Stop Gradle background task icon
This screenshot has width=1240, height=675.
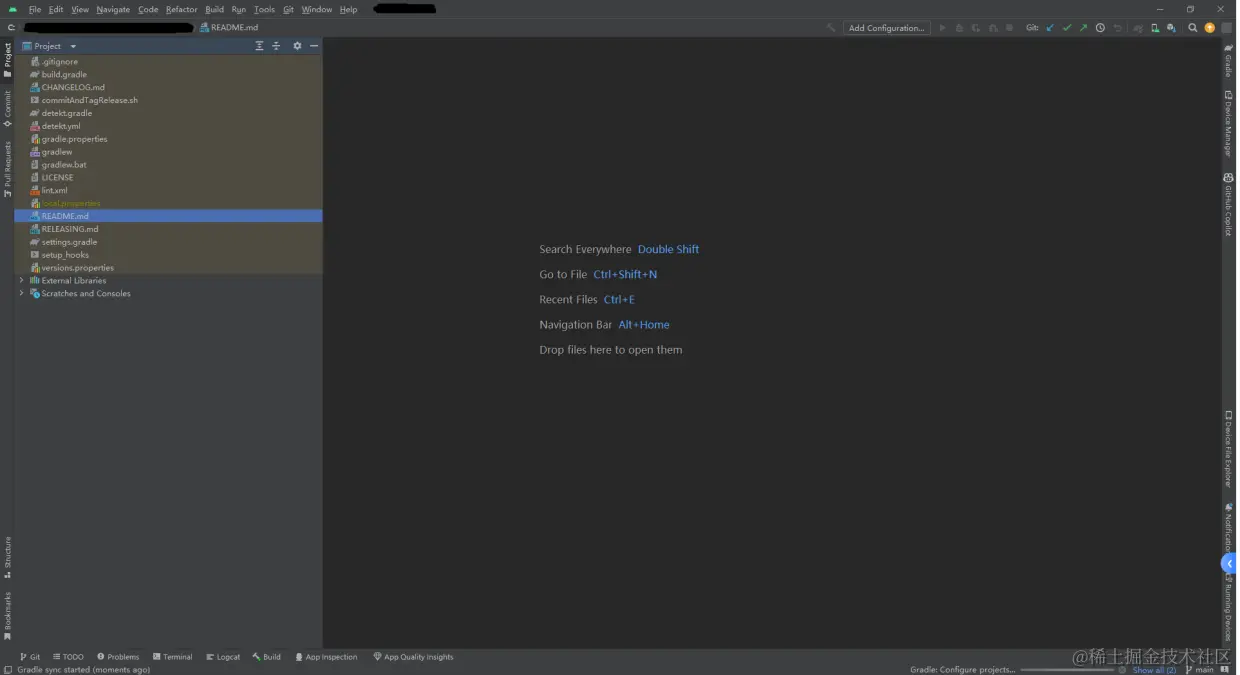coord(1122,670)
